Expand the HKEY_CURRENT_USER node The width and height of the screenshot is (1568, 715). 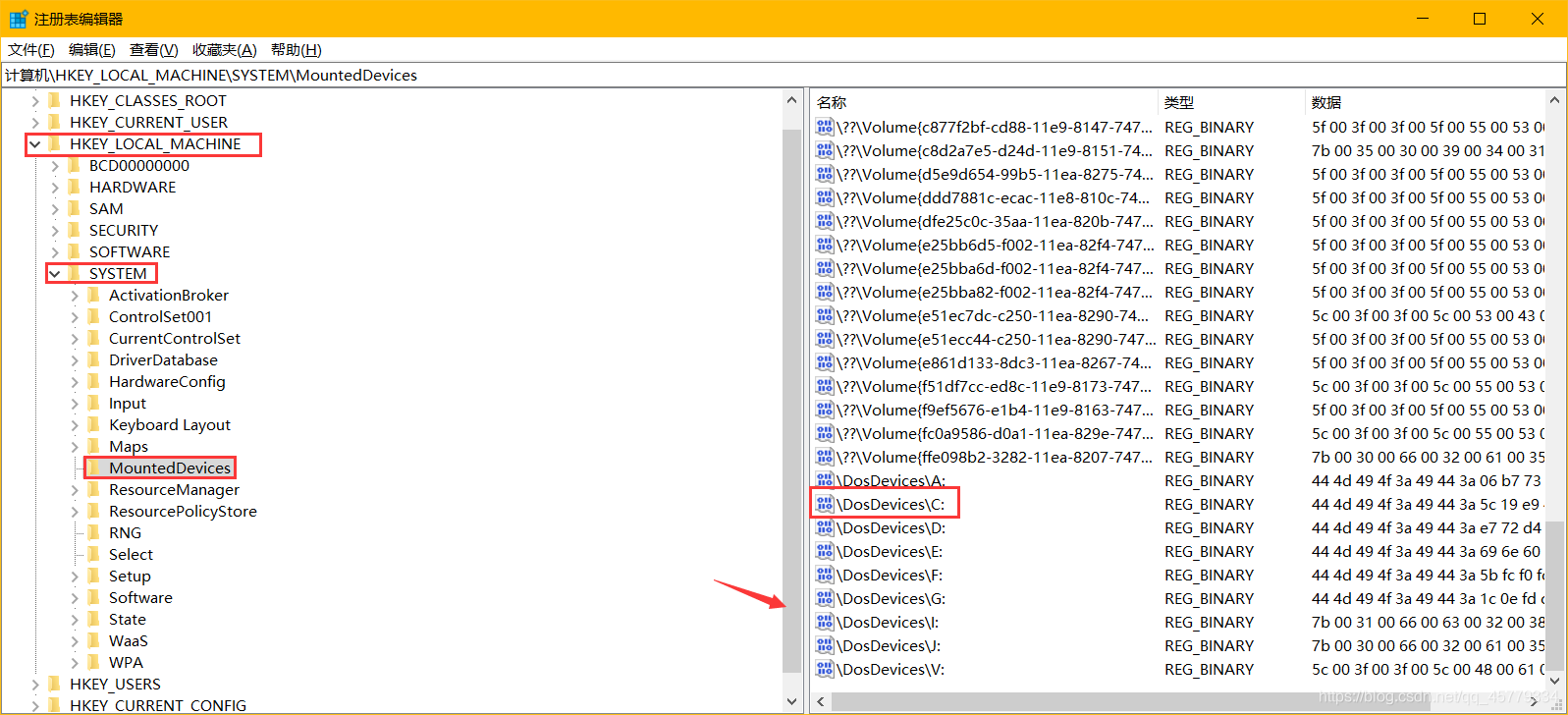click(35, 122)
